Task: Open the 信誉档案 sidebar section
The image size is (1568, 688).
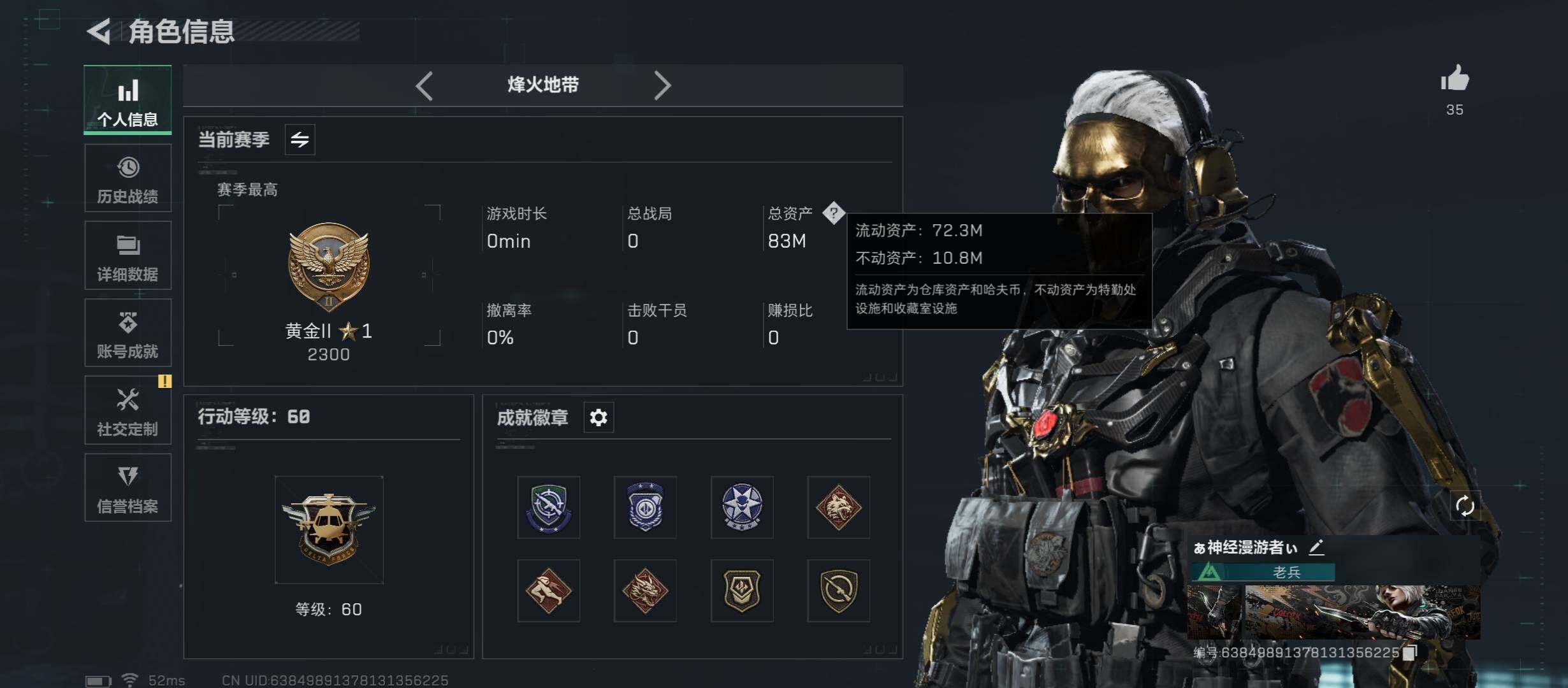Action: tap(127, 488)
